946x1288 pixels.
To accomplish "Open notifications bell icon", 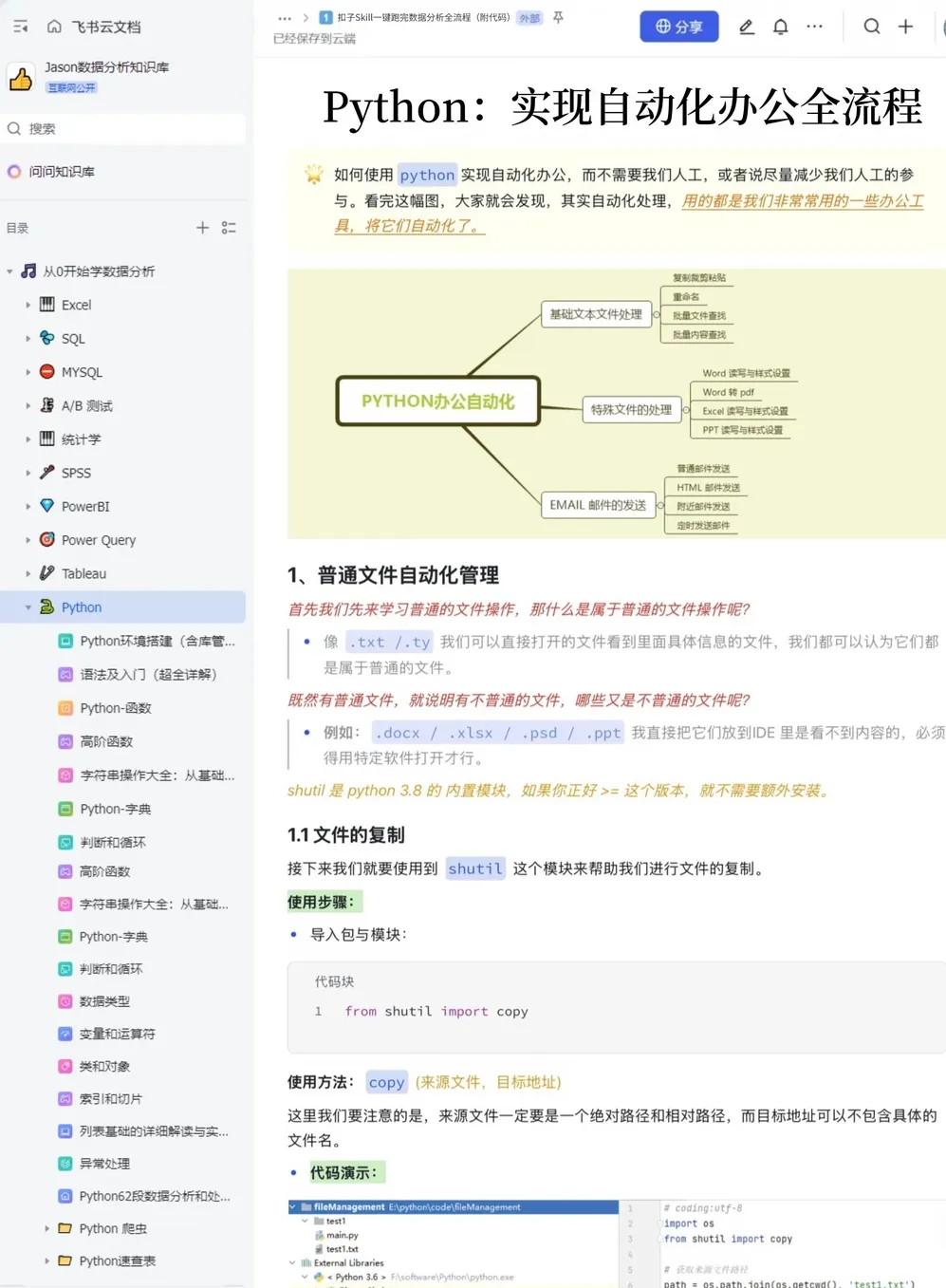I will [x=780, y=27].
